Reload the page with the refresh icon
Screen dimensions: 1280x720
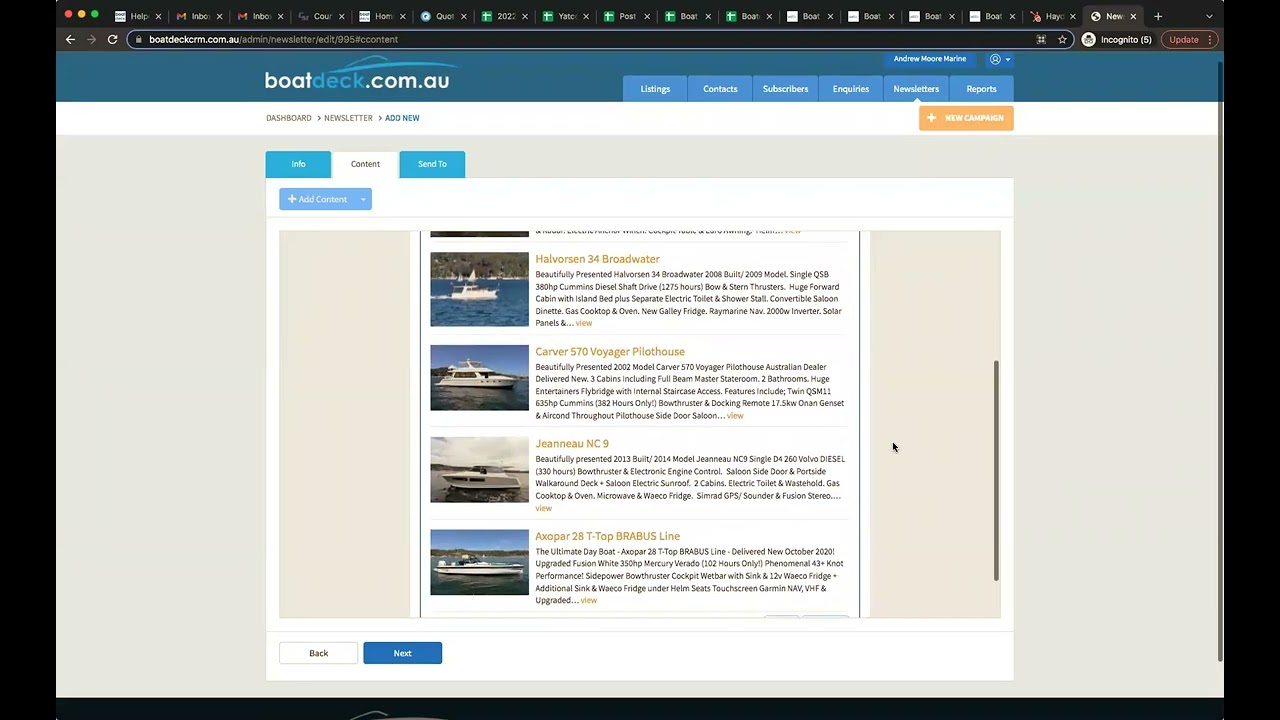coord(112,39)
